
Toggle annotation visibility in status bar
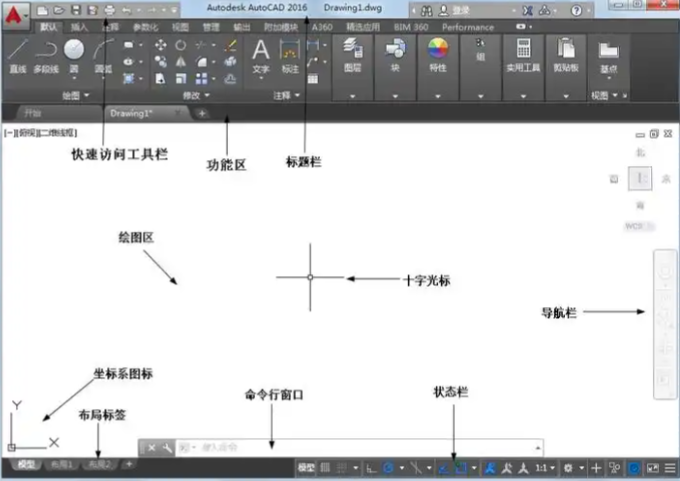(490, 468)
